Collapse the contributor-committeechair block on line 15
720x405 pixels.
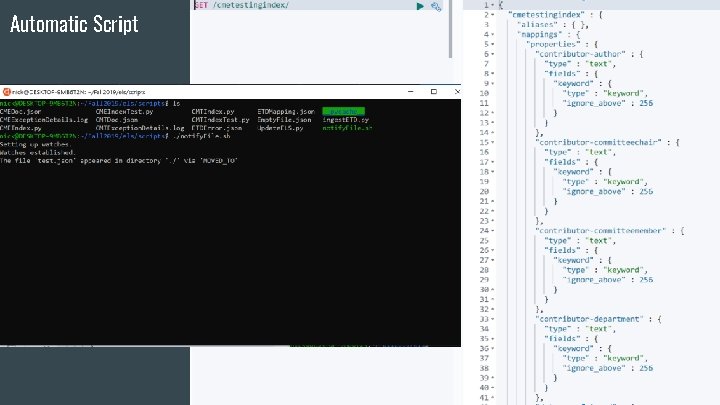493,142
